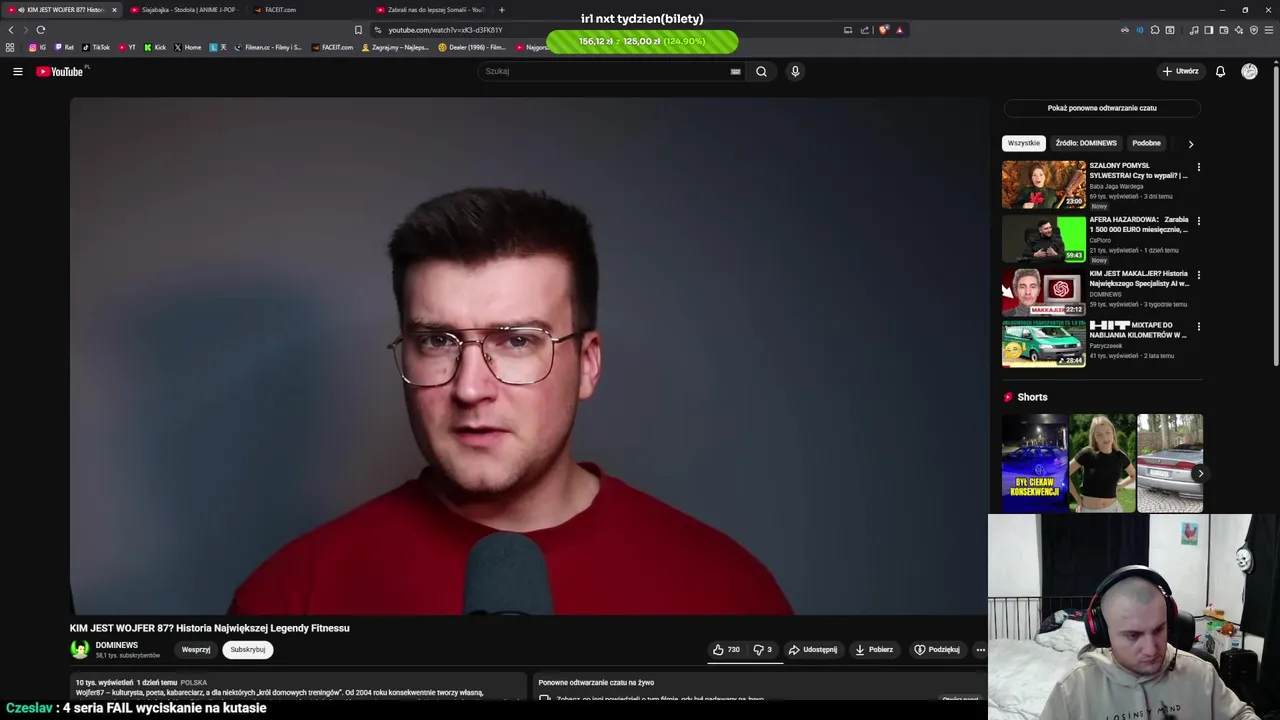Open a new browser tab

point(502,10)
